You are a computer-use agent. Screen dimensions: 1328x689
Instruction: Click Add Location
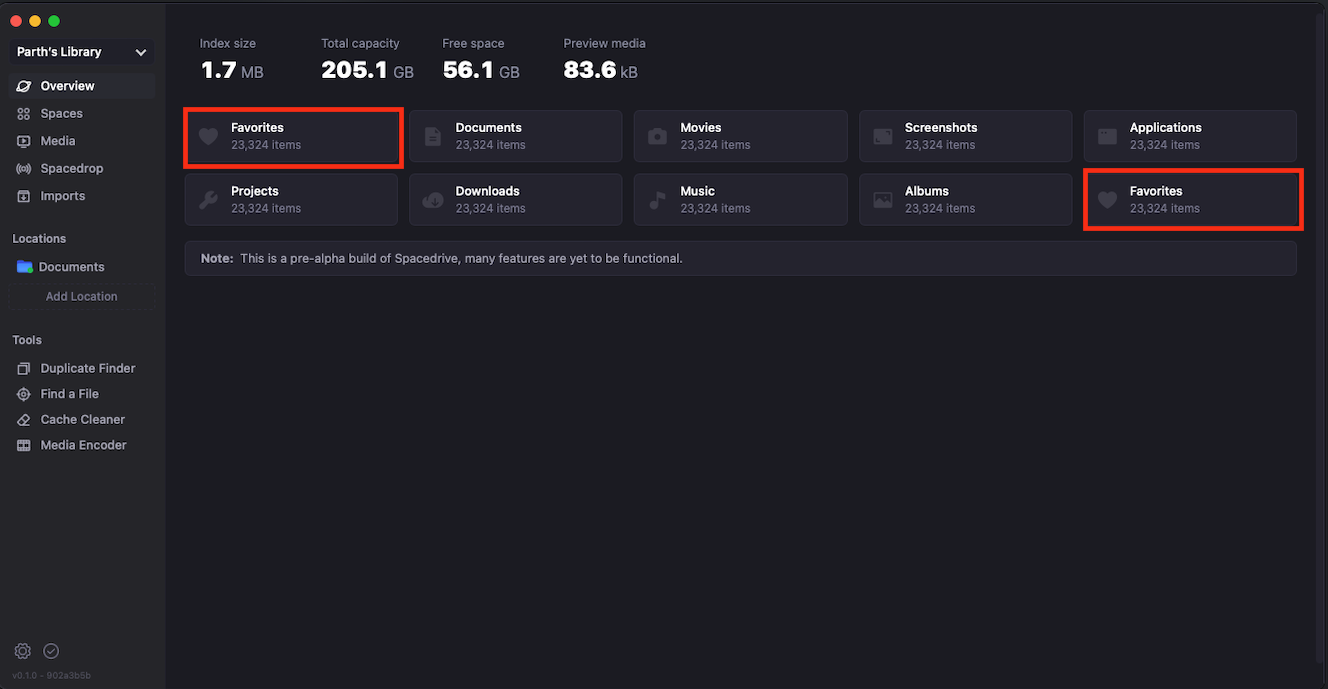(x=81, y=296)
